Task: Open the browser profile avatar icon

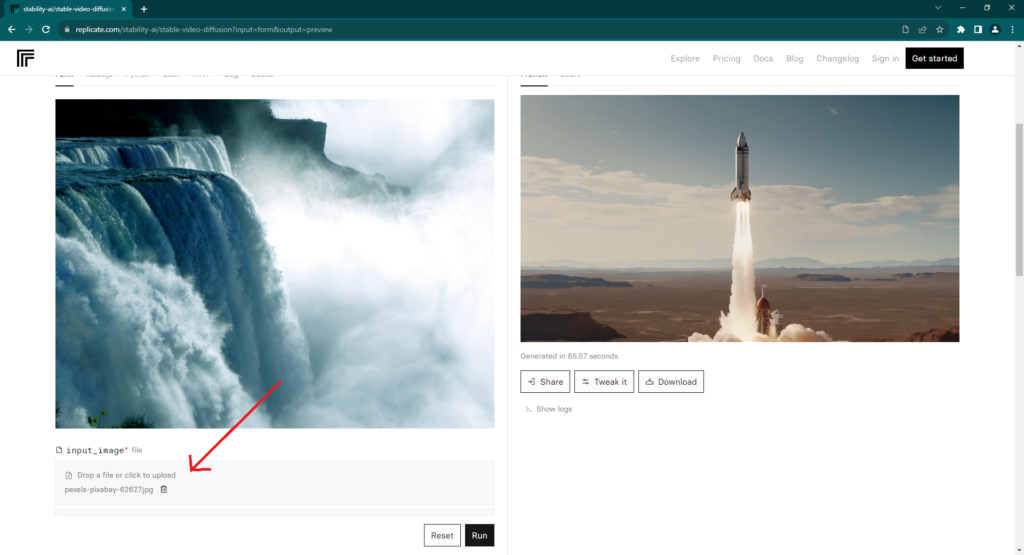Action: point(995,29)
